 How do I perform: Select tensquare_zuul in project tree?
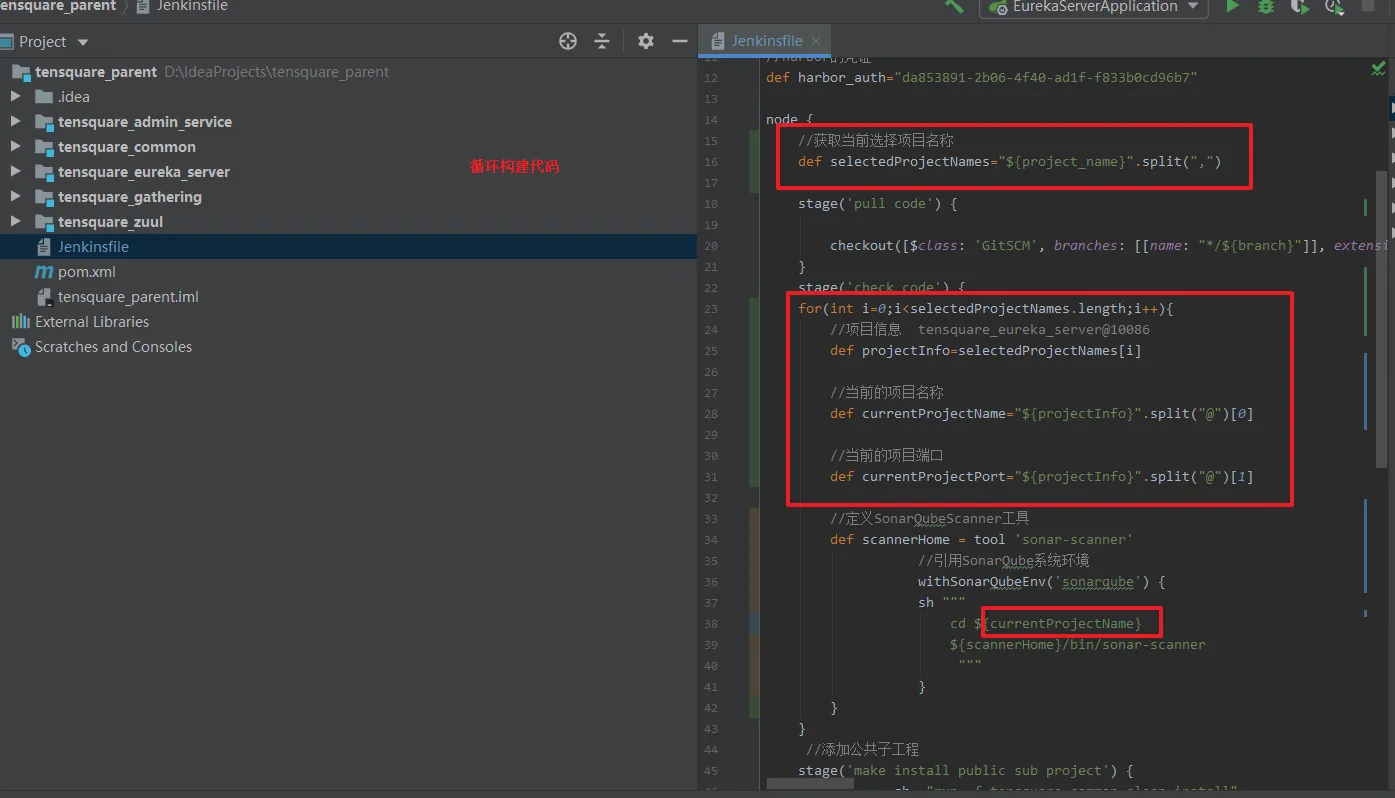(x=110, y=222)
